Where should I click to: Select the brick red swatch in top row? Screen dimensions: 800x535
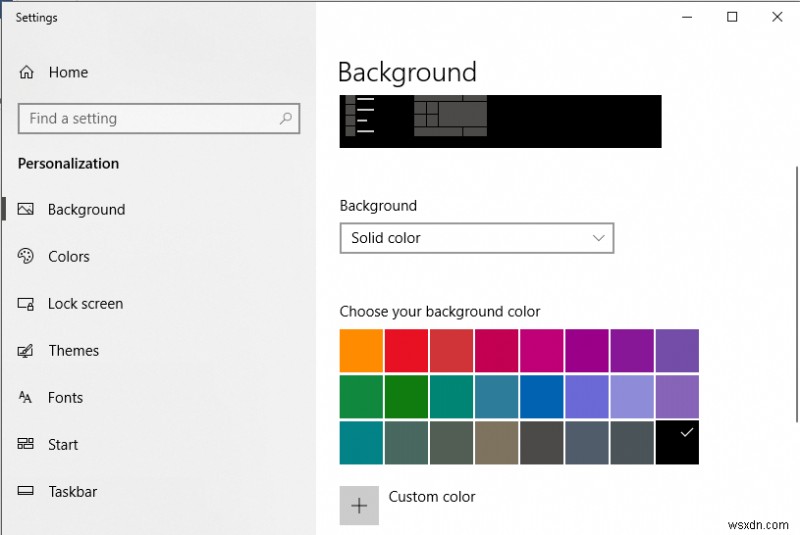(x=452, y=350)
